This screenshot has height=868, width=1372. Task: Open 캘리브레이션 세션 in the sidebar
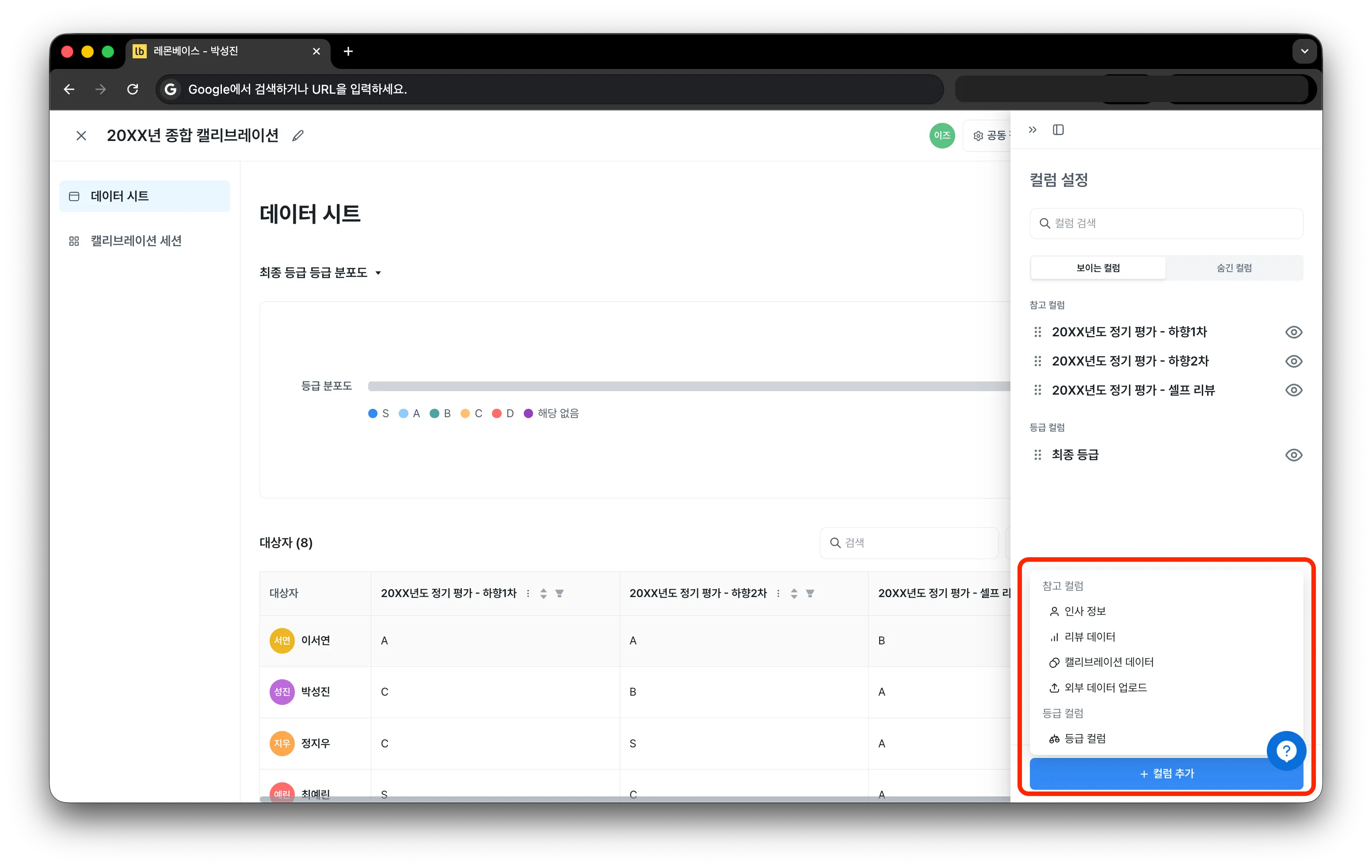tap(145, 241)
